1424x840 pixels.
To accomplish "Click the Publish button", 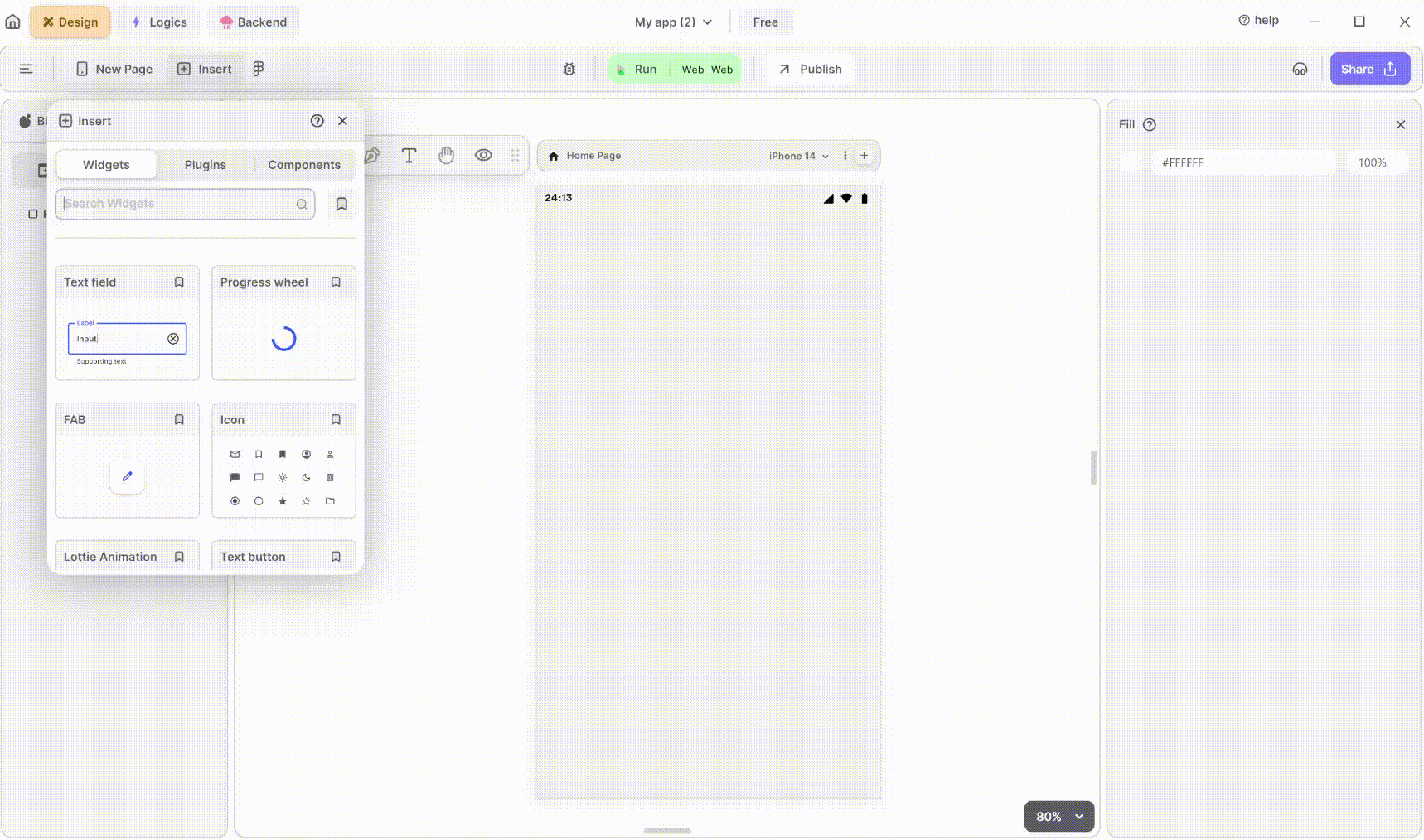I will pos(810,70).
